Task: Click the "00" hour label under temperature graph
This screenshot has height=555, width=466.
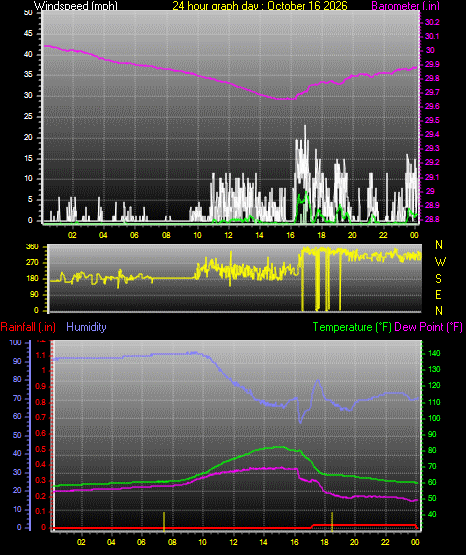Action: 415,542
